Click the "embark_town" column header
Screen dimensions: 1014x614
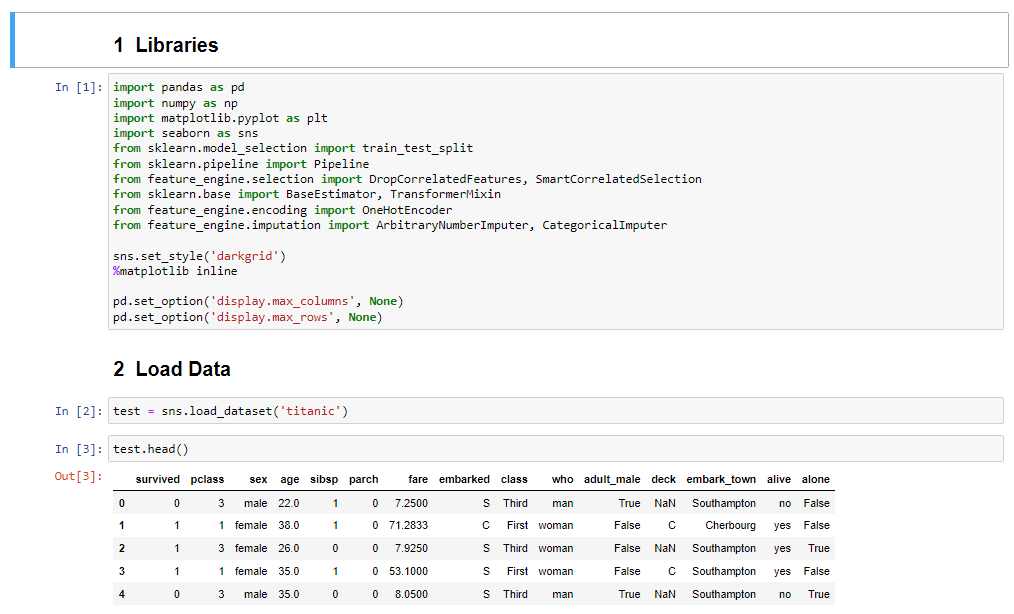click(x=723, y=479)
